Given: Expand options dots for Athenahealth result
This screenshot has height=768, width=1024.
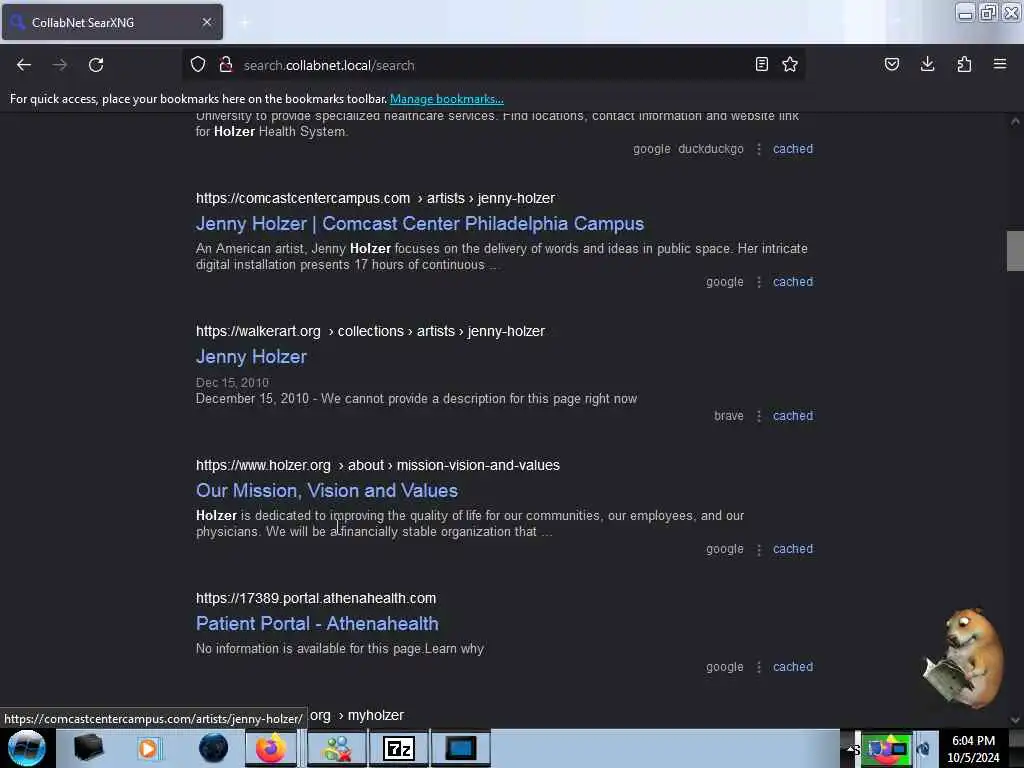Looking at the screenshot, I should [x=758, y=667].
